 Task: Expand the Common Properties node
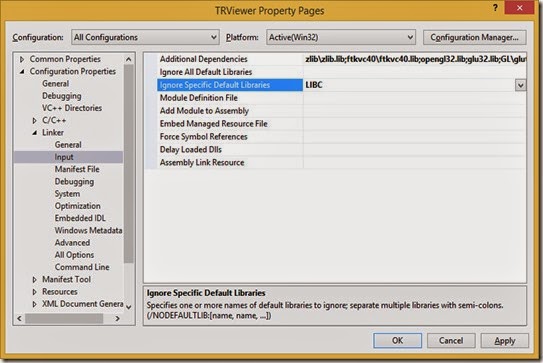click(x=22, y=59)
